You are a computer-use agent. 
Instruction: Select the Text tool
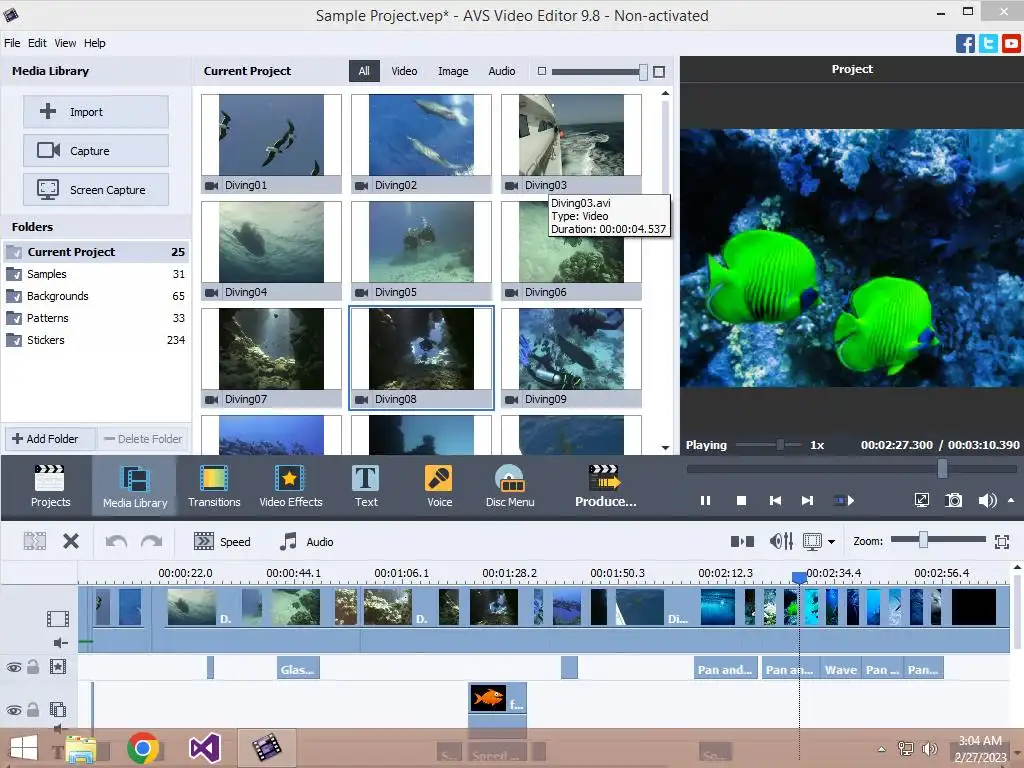[x=366, y=486]
